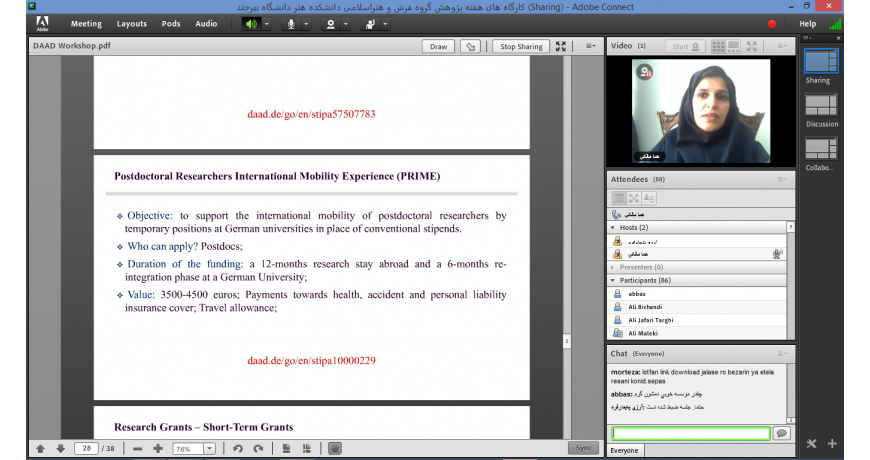The image size is (870, 460).
Task: Rotate the document clockwise
Action: tap(259, 449)
